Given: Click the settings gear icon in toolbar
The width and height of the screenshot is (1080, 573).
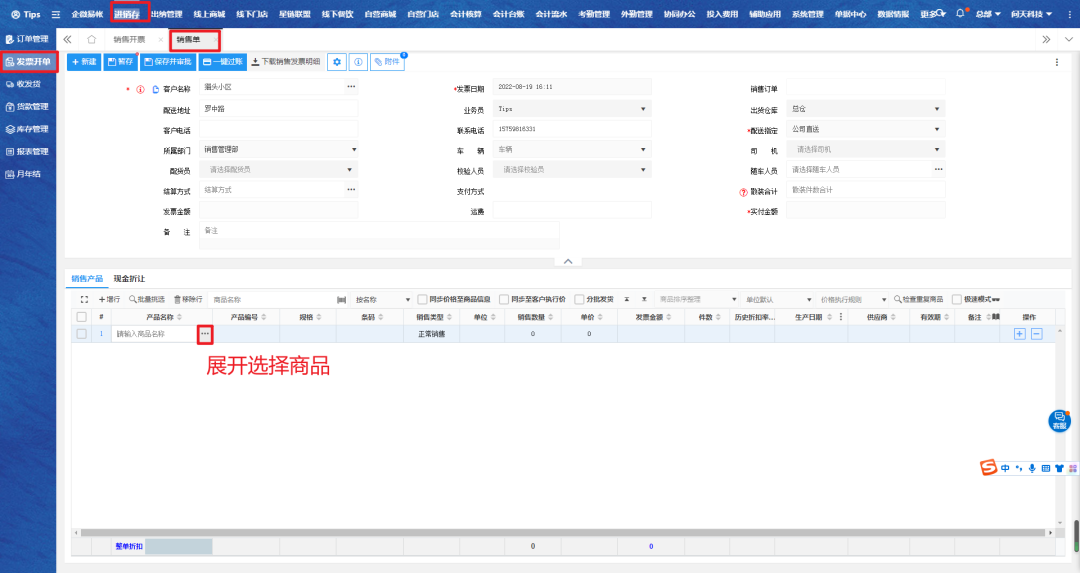Looking at the screenshot, I should 338,62.
